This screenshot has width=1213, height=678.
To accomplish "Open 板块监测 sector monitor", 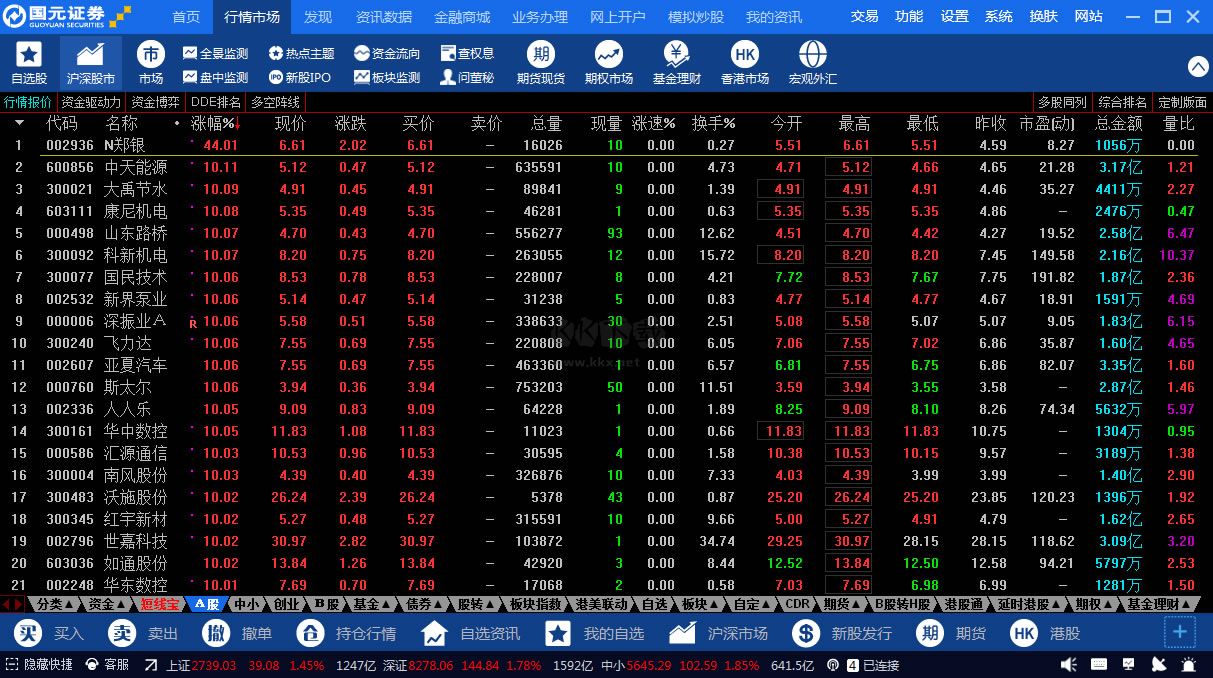I will point(387,77).
